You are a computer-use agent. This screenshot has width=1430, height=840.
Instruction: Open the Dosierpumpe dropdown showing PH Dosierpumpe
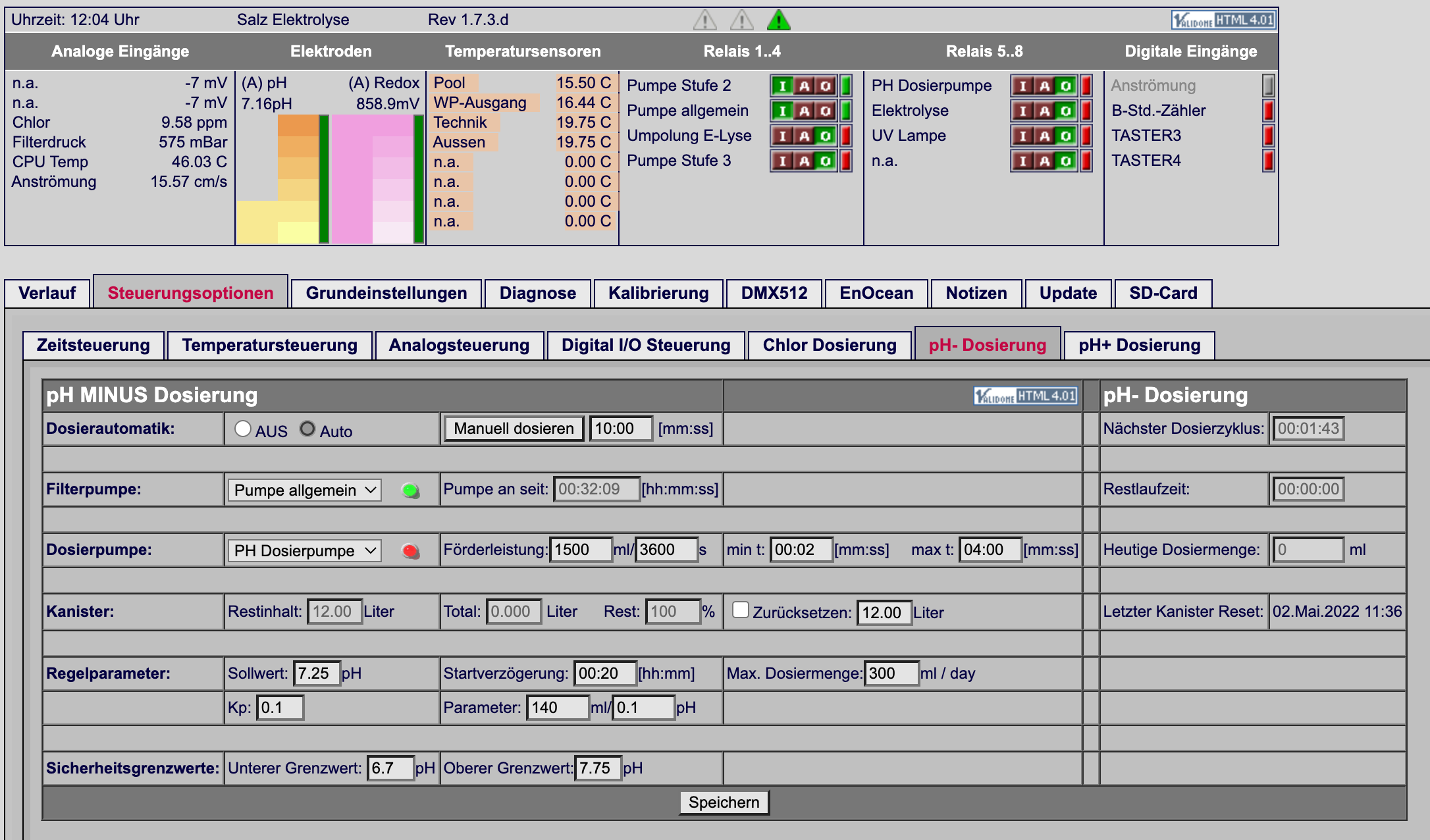coord(305,551)
